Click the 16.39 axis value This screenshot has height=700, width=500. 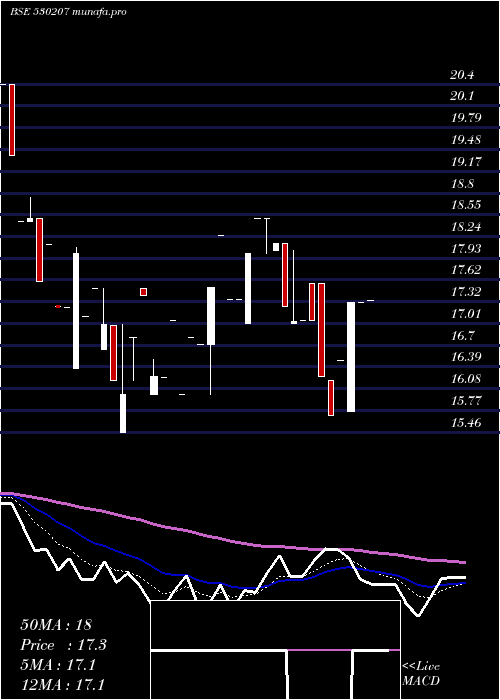coord(466,357)
